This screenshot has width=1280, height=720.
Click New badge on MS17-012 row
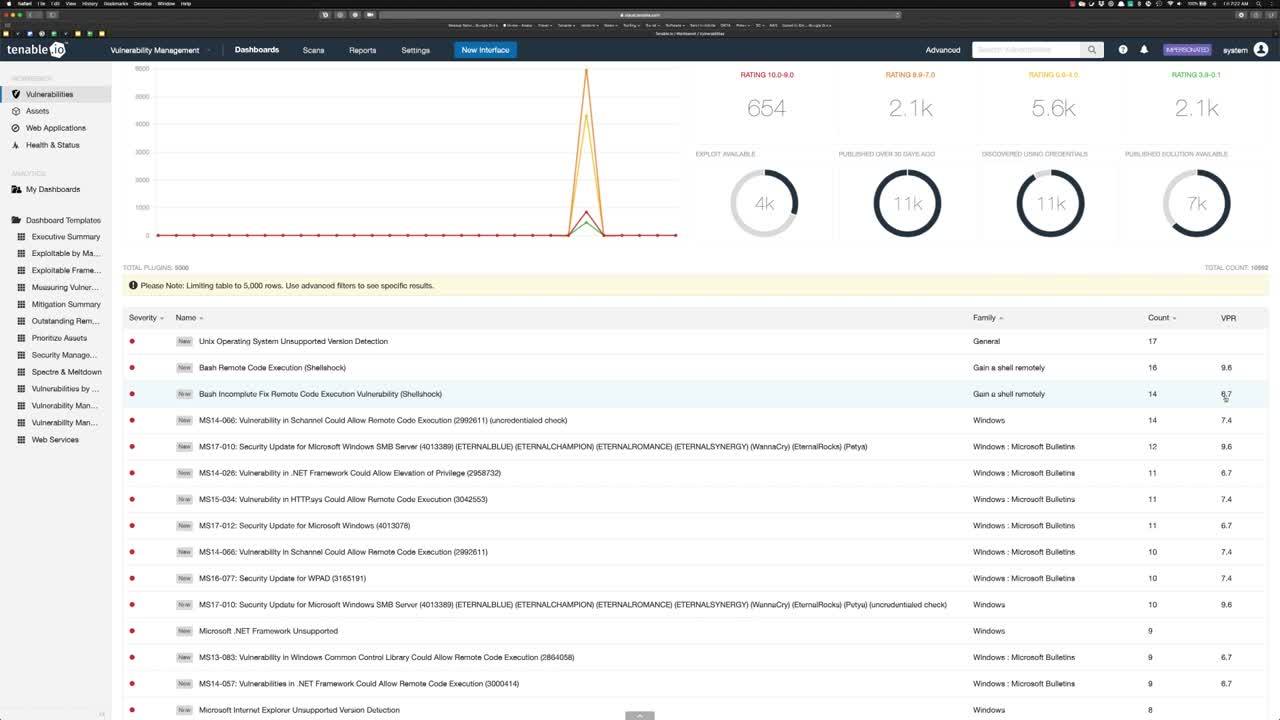(184, 526)
